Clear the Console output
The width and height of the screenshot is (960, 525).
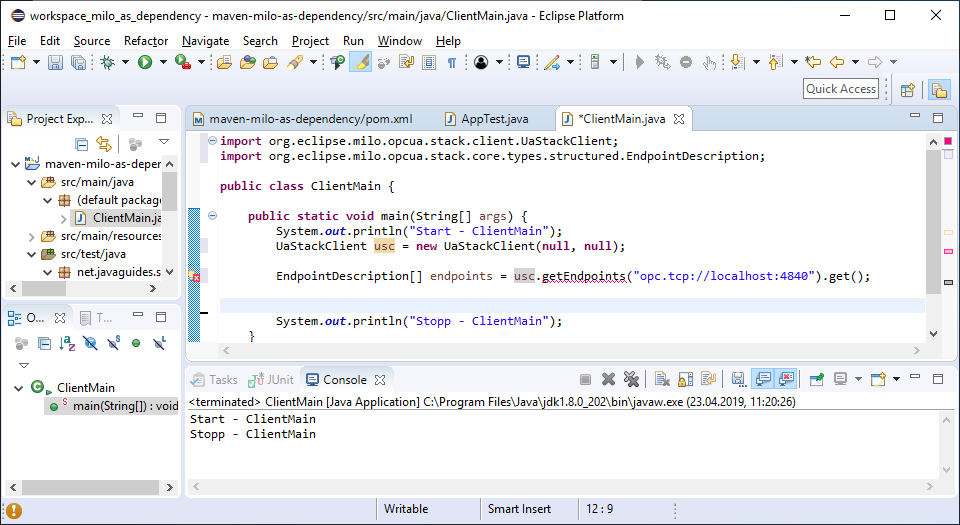(x=661, y=380)
